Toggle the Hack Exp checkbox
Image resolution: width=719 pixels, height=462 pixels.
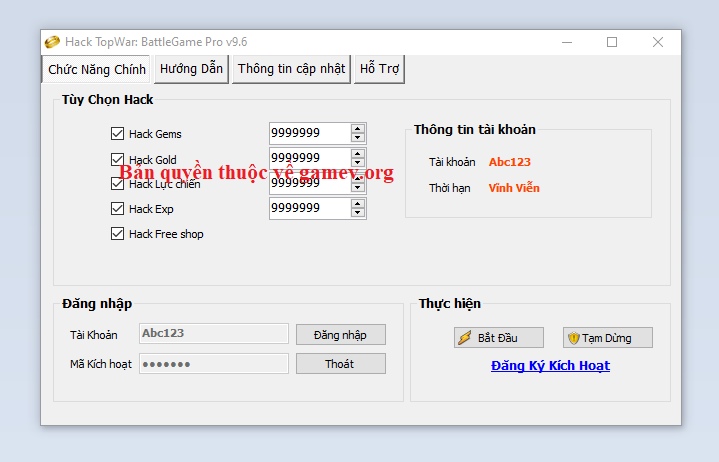[x=118, y=209]
